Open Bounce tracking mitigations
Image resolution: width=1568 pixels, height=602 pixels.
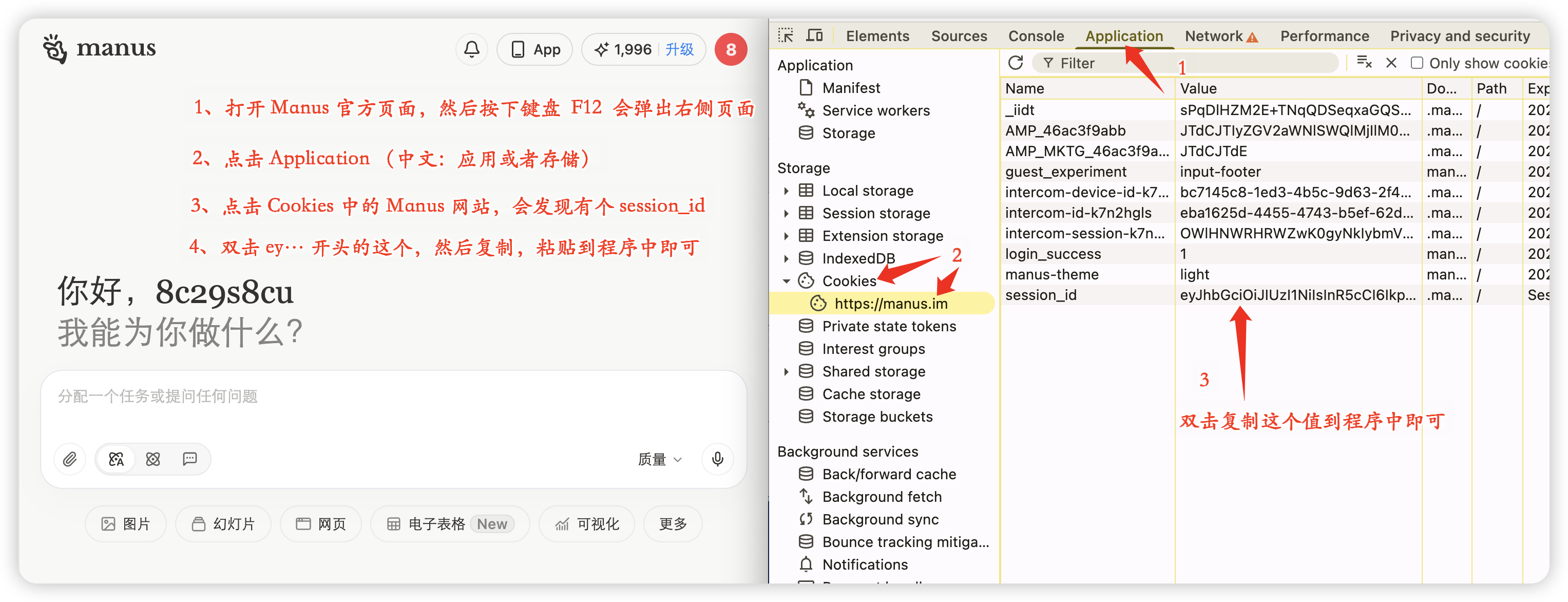pos(905,542)
